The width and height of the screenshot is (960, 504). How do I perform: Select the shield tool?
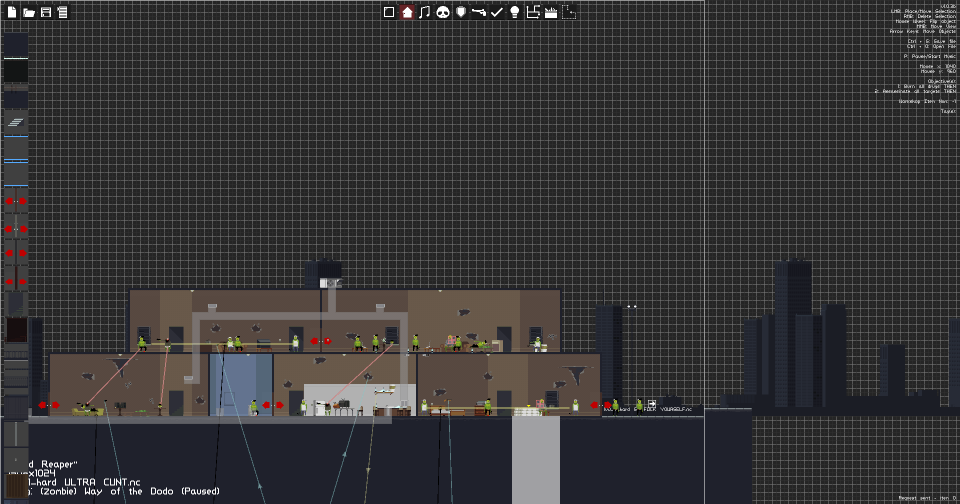pyautogui.click(x=461, y=12)
